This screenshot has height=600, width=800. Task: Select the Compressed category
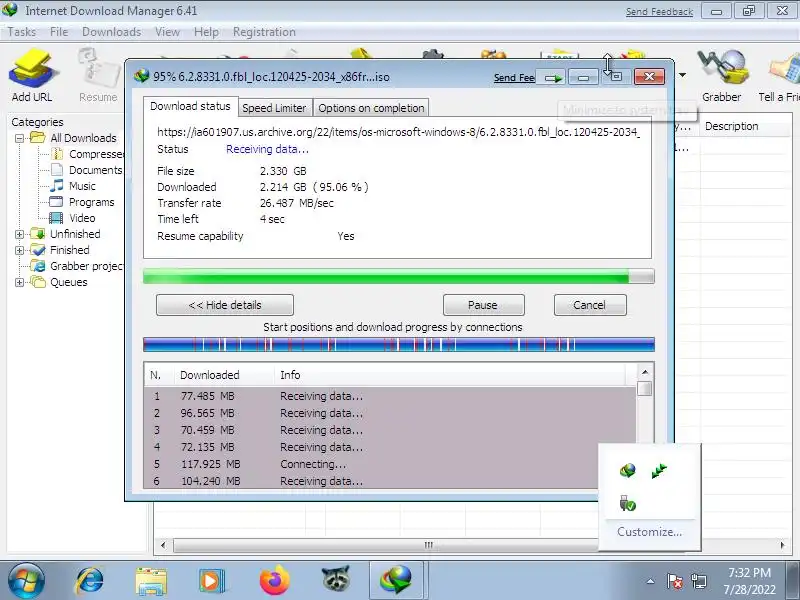(87, 154)
